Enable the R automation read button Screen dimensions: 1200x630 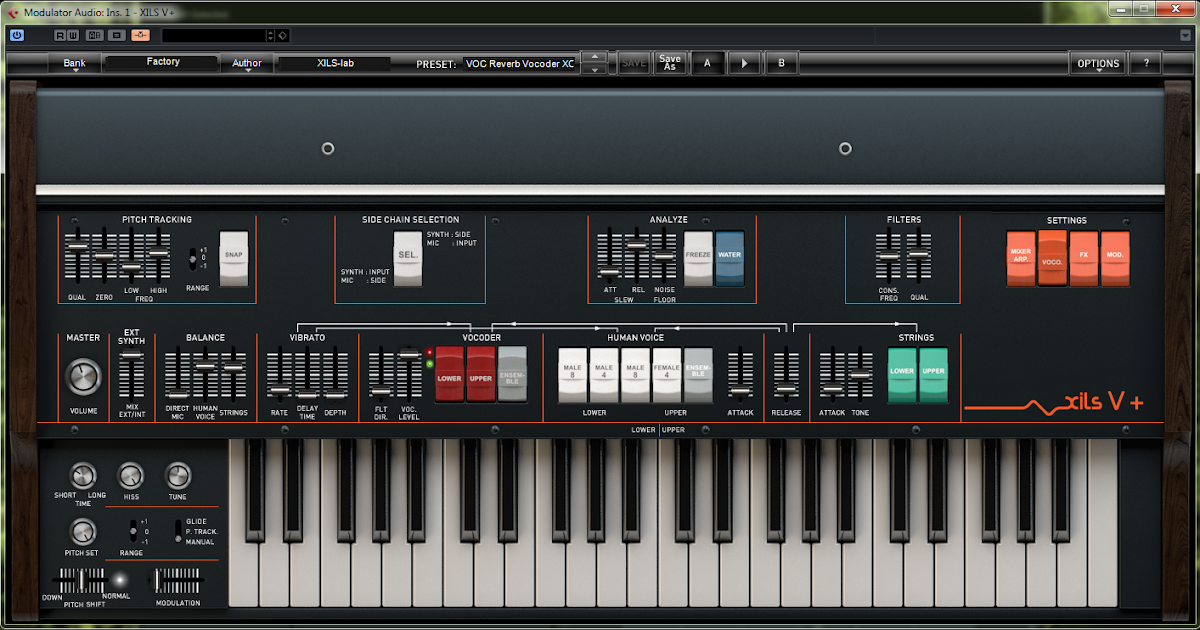[x=60, y=35]
